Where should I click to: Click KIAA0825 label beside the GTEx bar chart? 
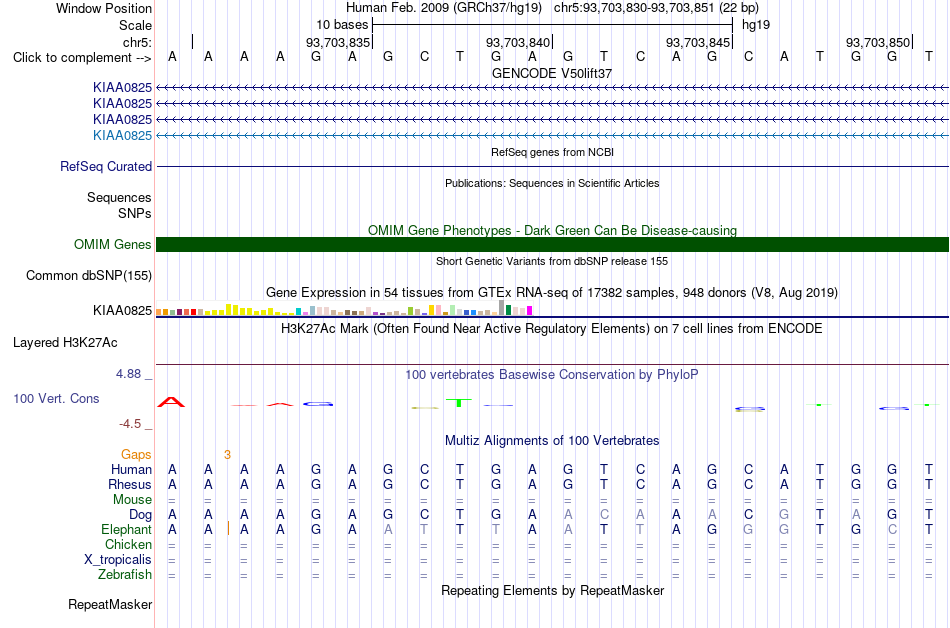pyautogui.click(x=122, y=311)
